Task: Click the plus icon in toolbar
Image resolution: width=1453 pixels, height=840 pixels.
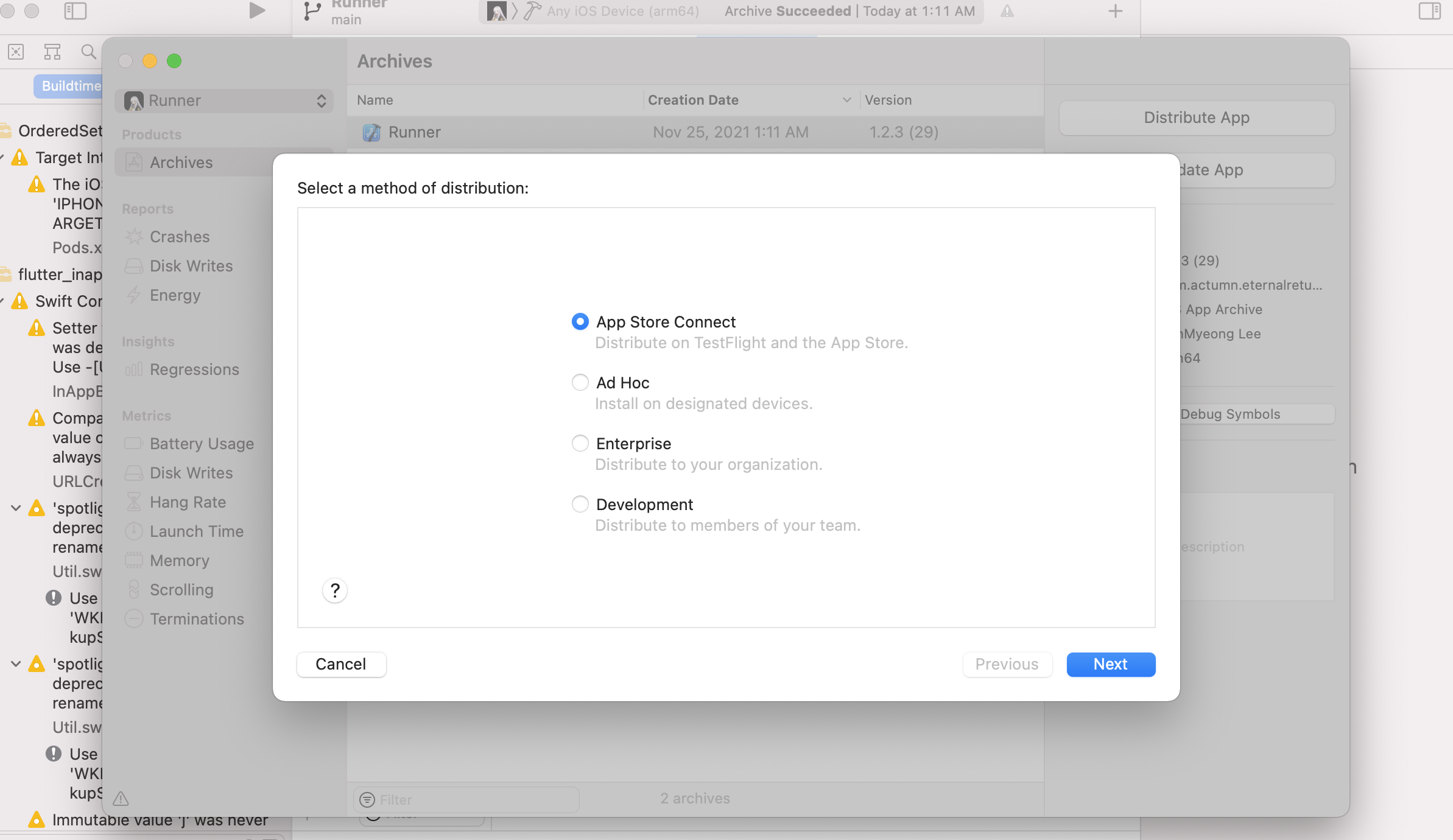Action: (x=1115, y=11)
